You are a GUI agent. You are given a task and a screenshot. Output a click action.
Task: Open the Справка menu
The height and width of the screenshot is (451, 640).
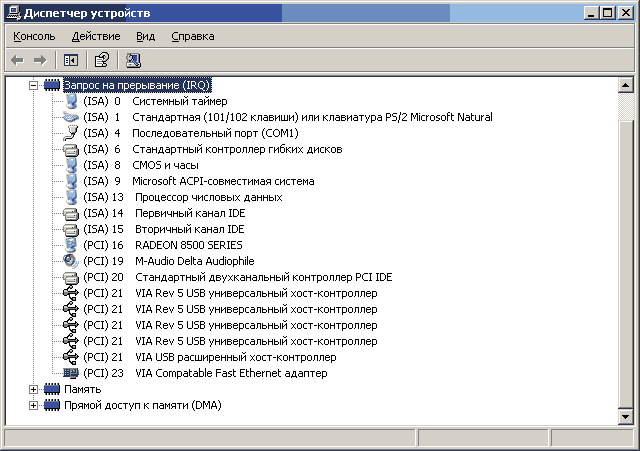(193, 36)
